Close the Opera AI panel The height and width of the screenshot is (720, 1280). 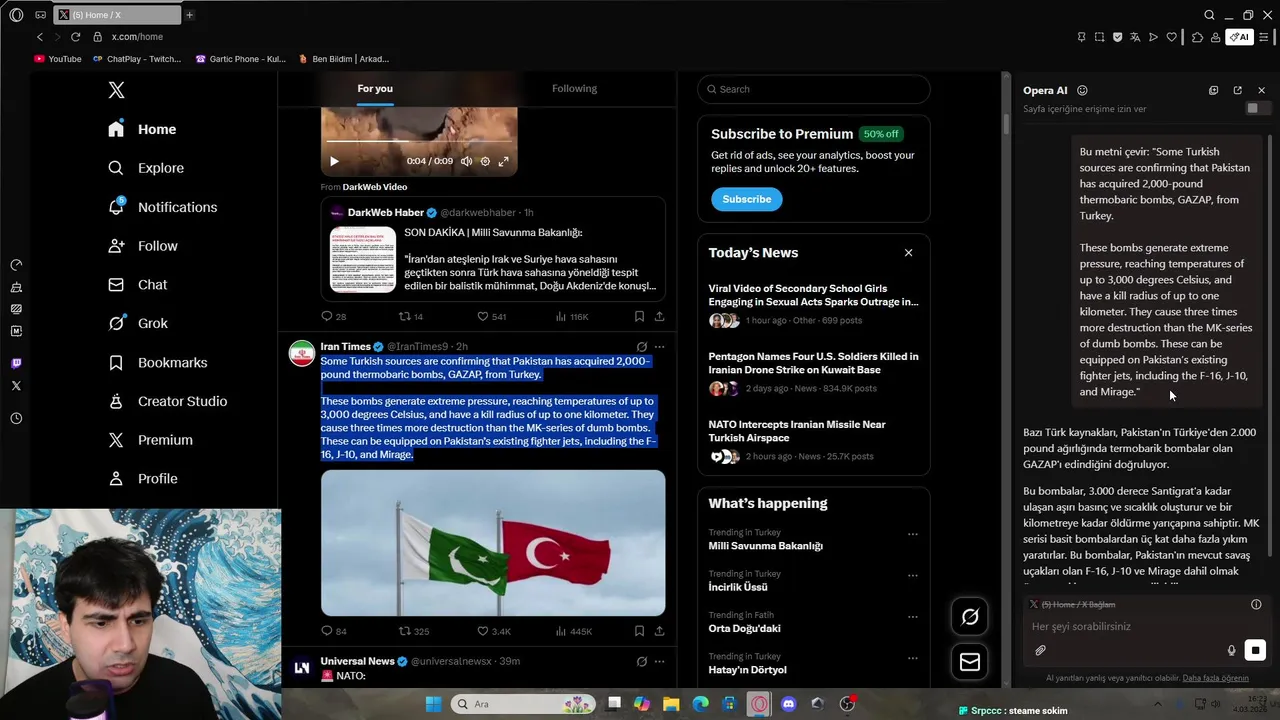pyautogui.click(x=1261, y=90)
